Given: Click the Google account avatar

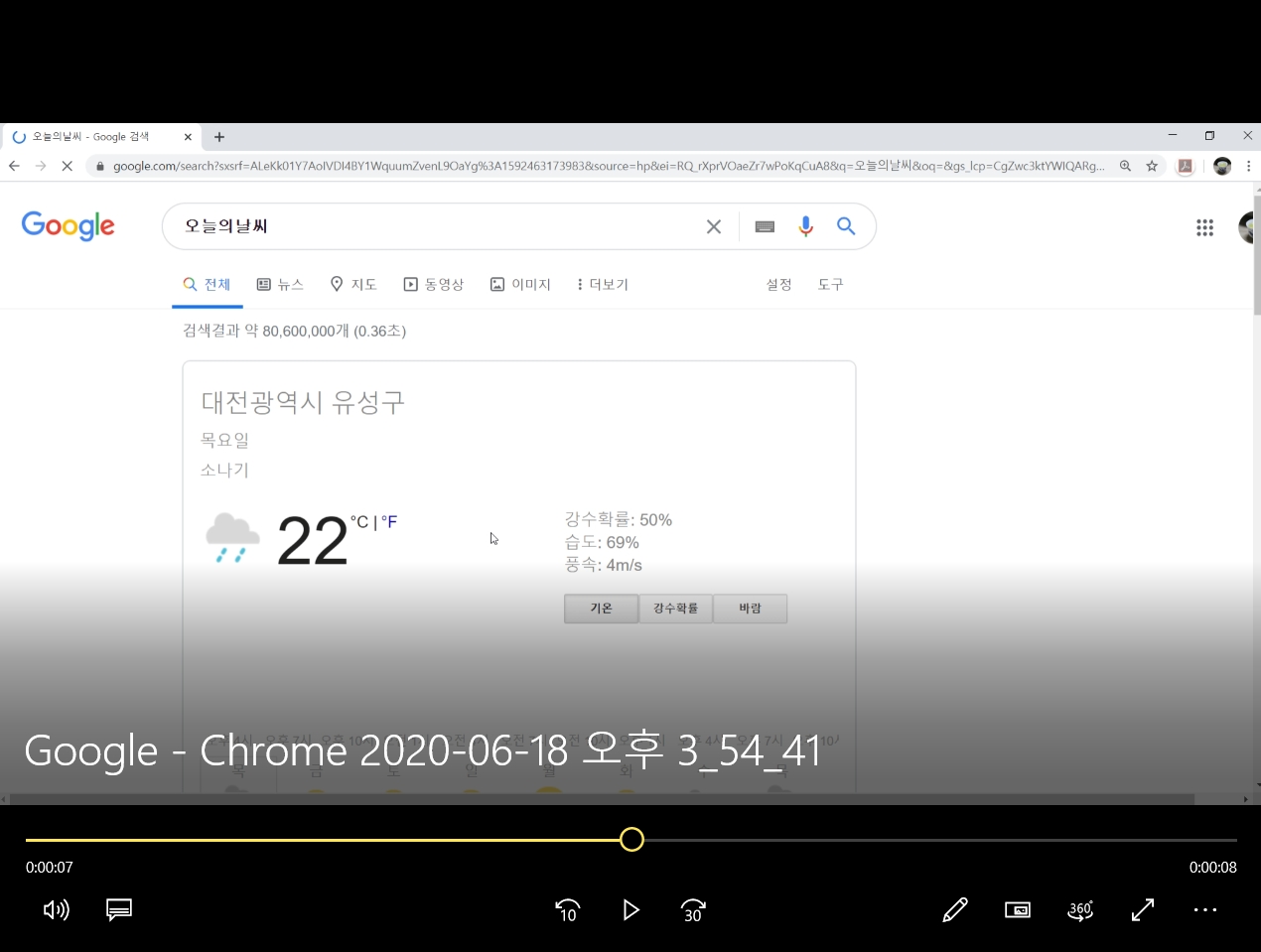Looking at the screenshot, I should pyautogui.click(x=1247, y=227).
